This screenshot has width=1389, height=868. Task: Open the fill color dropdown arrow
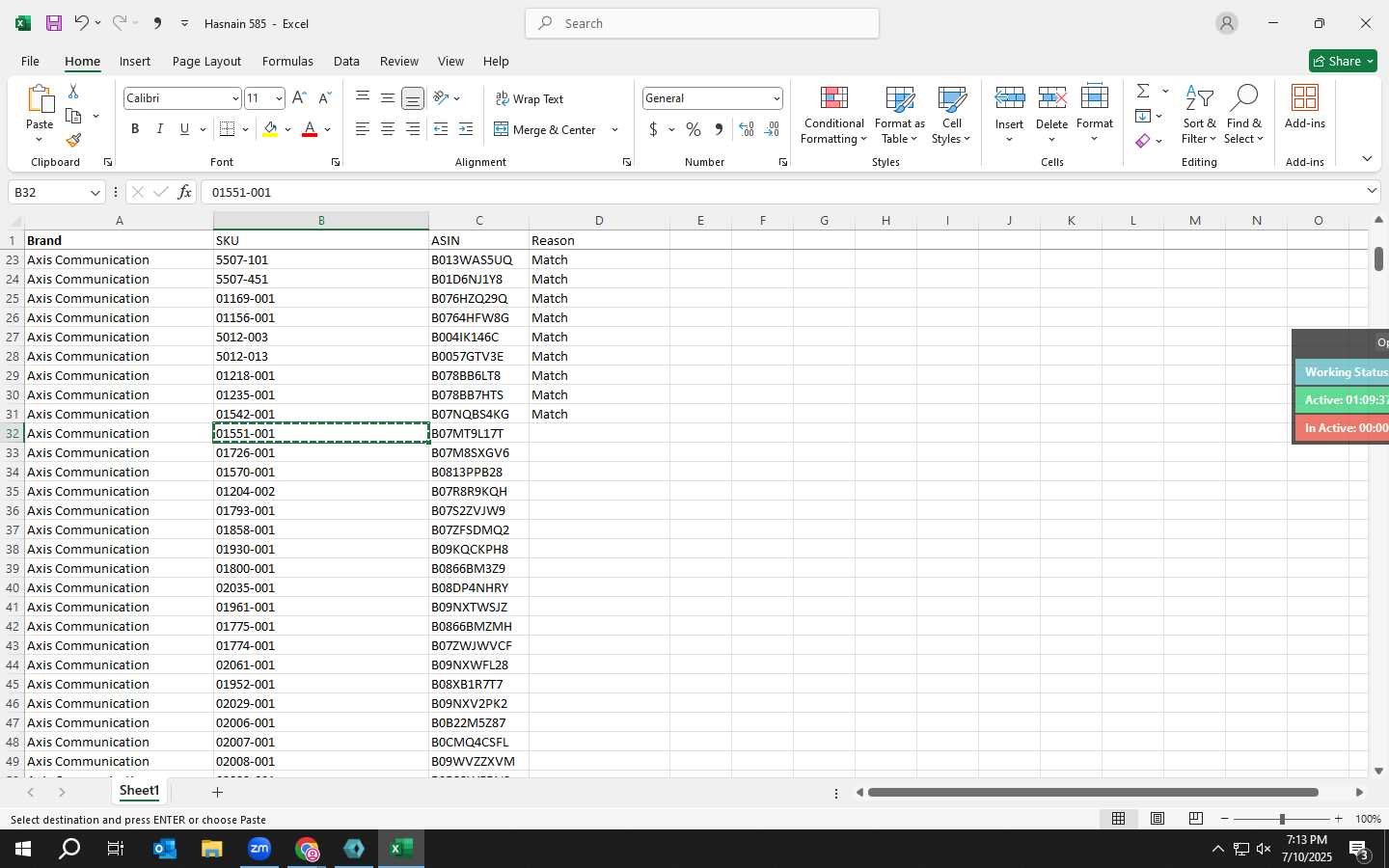click(x=287, y=129)
